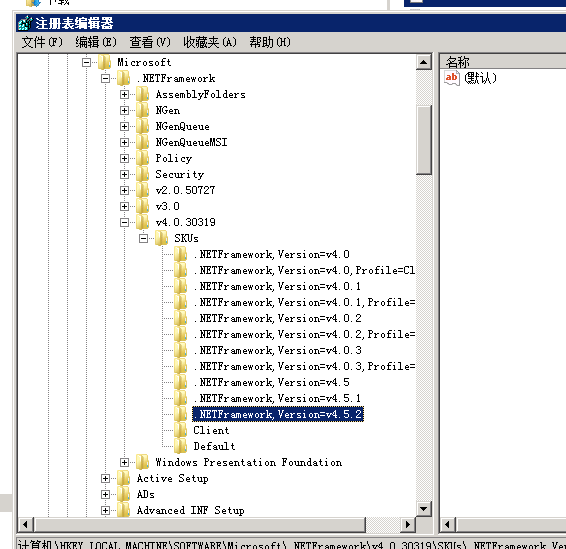This screenshot has height=549, width=566.
Task: Expand the v2.0.50727 node
Action: (x=124, y=190)
